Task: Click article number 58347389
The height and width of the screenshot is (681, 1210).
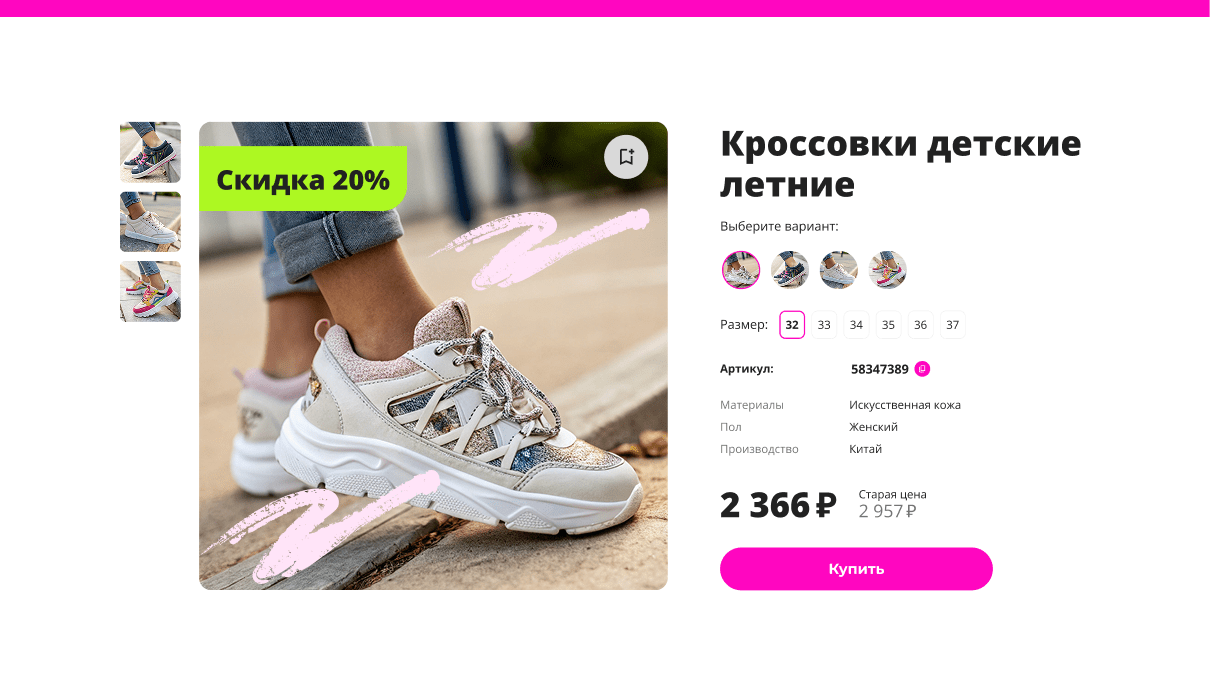Action: coord(880,369)
